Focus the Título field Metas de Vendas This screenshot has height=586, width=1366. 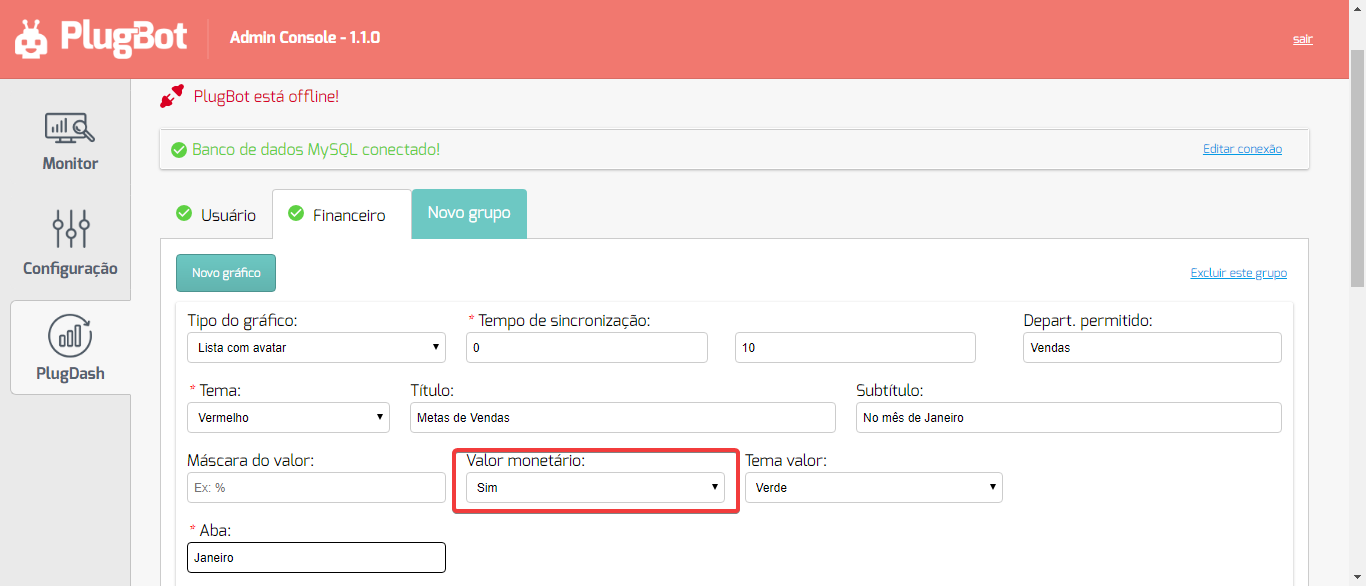click(x=623, y=417)
